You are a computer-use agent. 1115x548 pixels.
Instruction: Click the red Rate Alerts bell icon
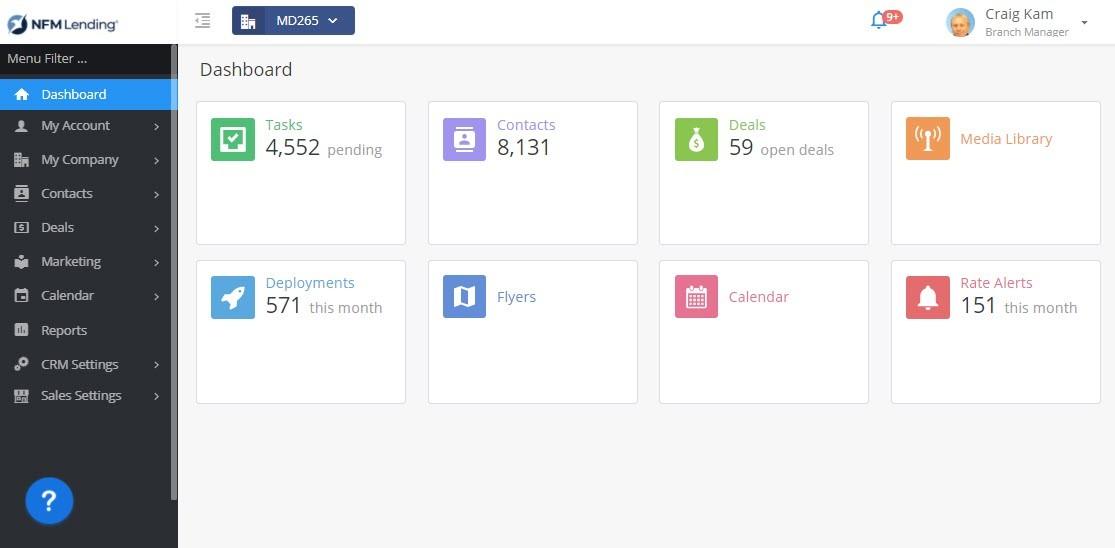point(927,297)
